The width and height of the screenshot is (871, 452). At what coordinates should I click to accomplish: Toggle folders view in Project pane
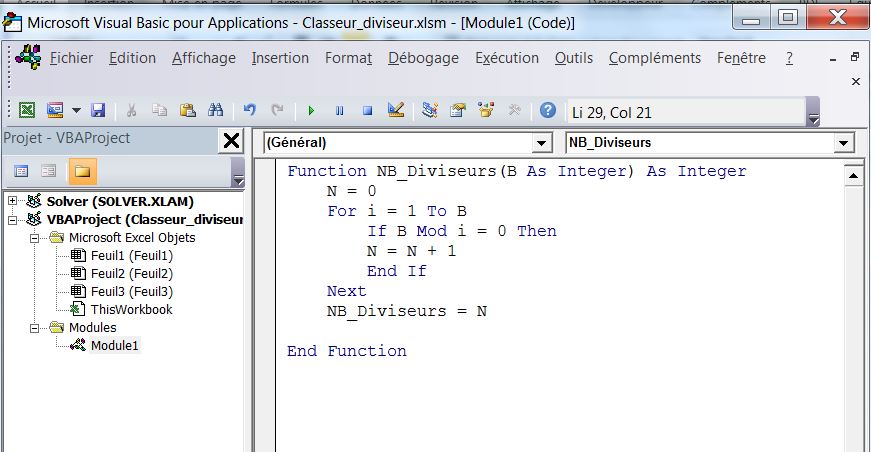click(x=81, y=171)
